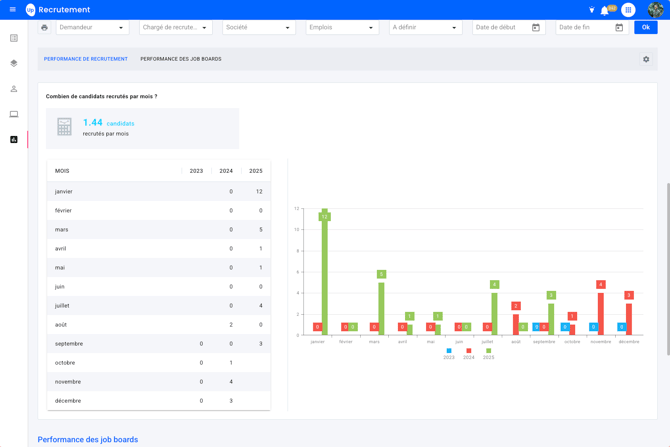The image size is (670, 447).
Task: Click the settings gear on the tab bar
Action: (646, 59)
